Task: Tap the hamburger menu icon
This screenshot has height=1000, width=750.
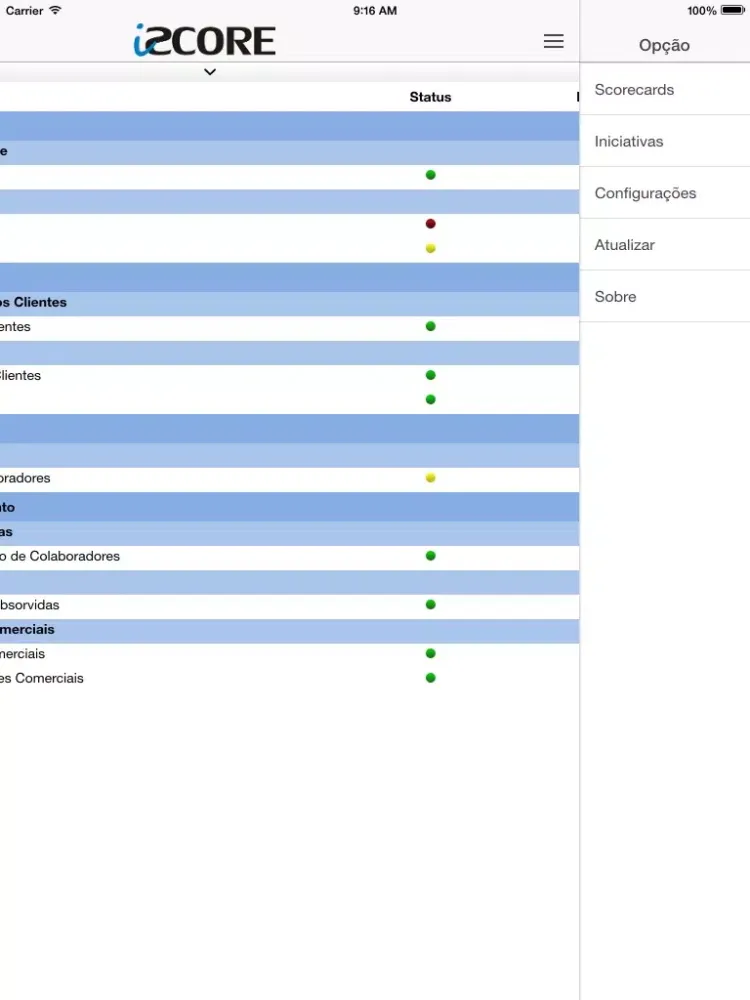Action: tap(553, 41)
